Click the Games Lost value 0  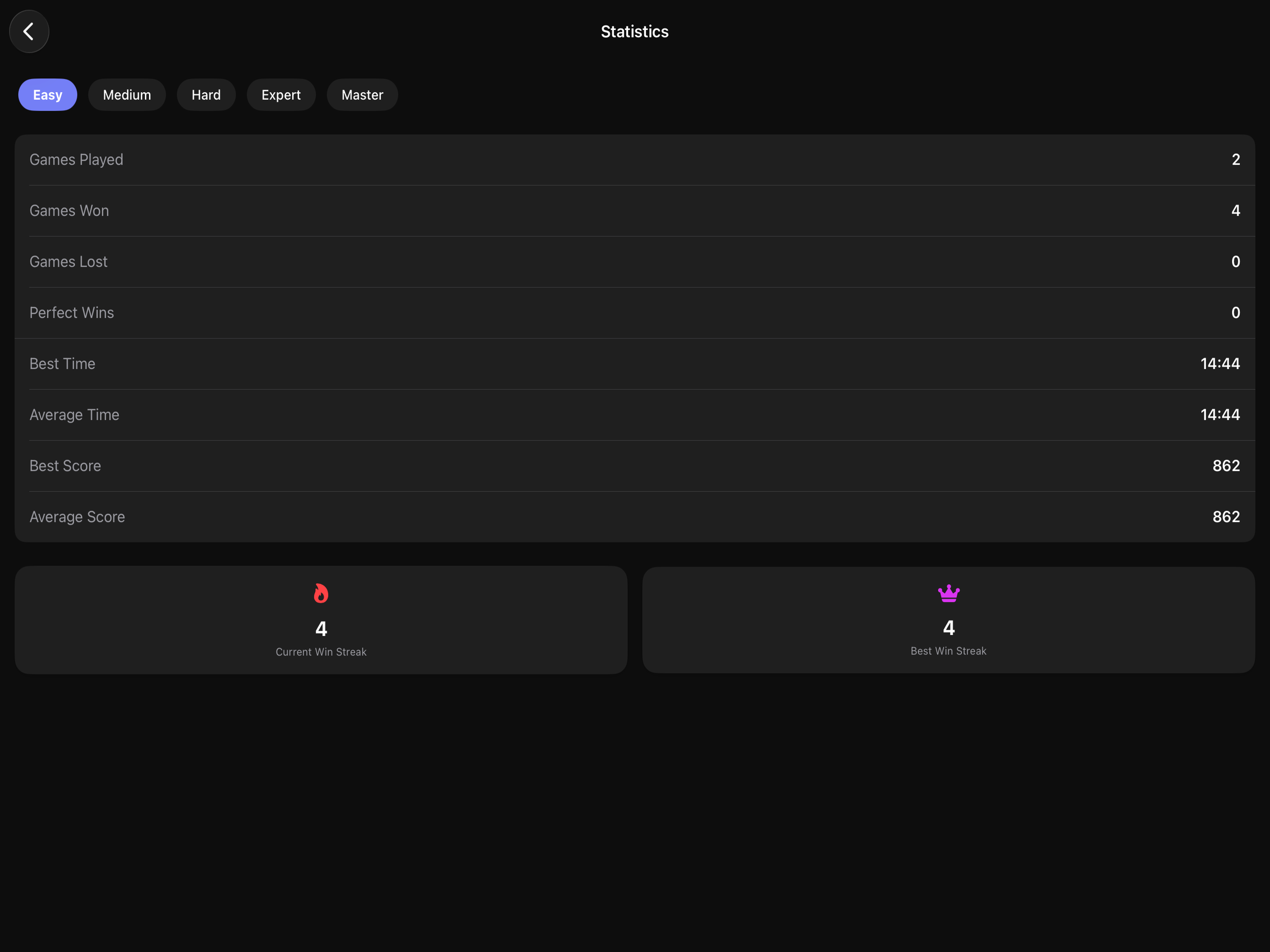tap(1235, 262)
